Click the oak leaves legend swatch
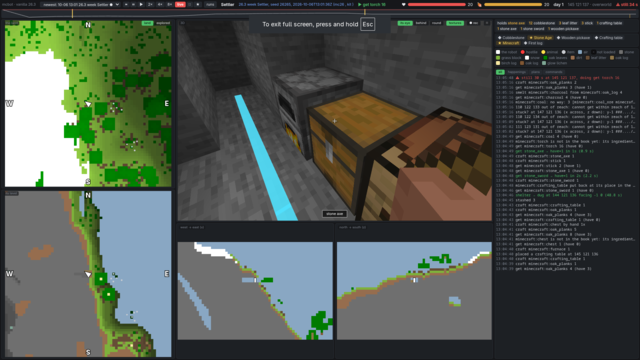The width and height of the screenshot is (640, 360). 545,58
